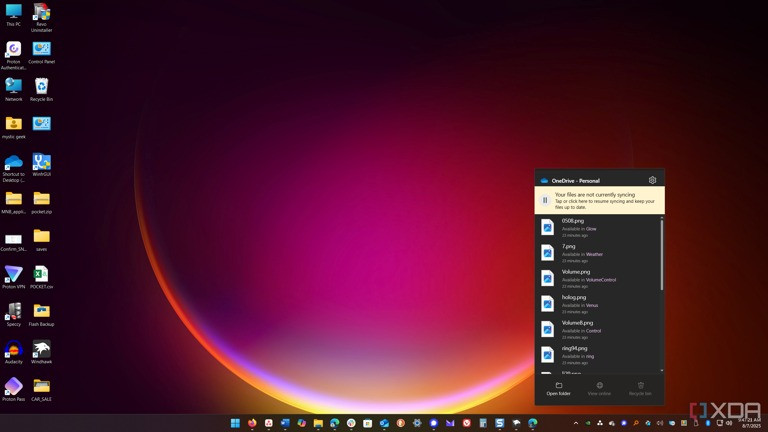This screenshot has width=768, height=432.
Task: Click the pause icon in sync banner
Action: [x=545, y=200]
